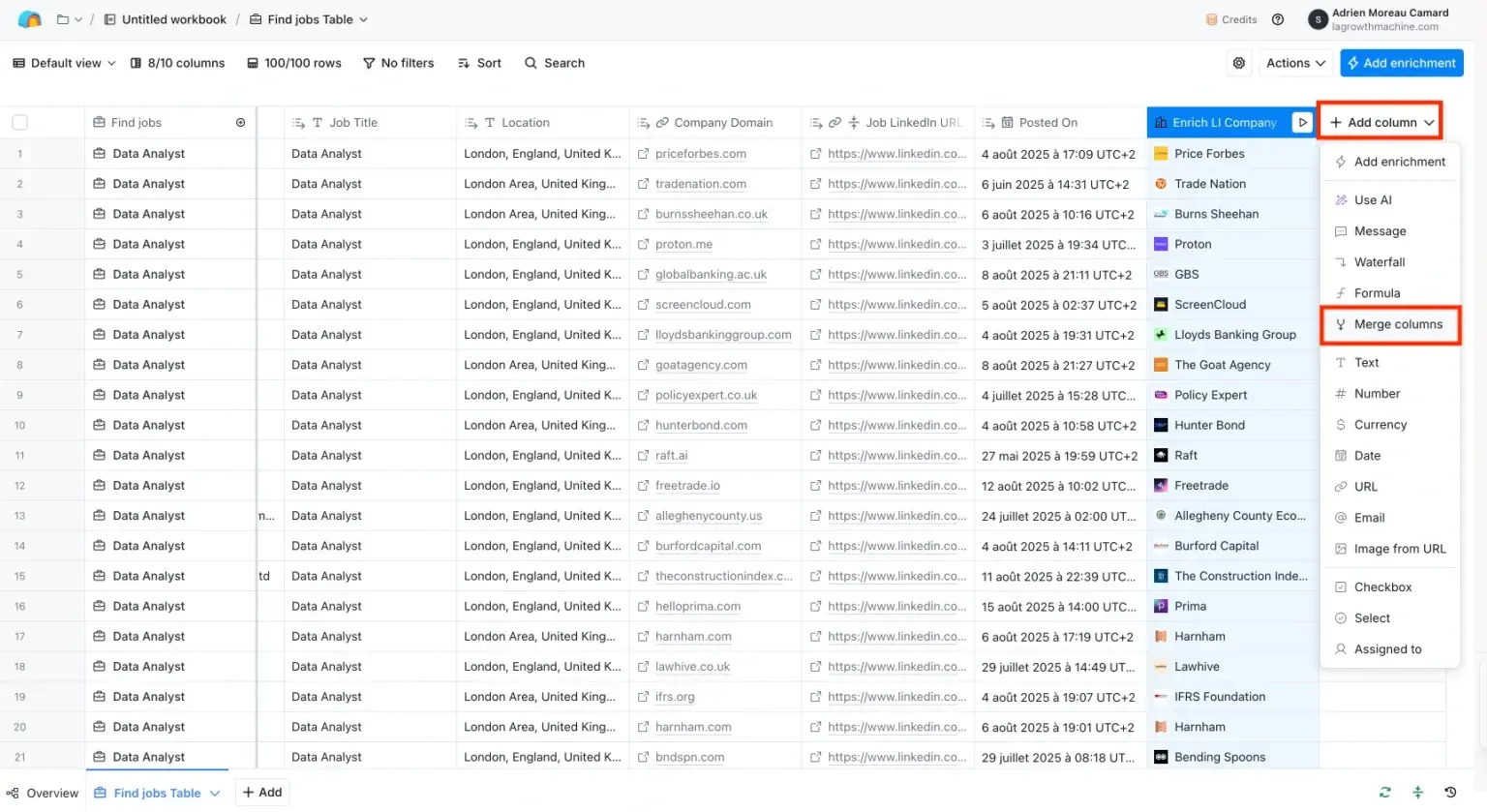Image resolution: width=1487 pixels, height=812 pixels.
Task: Click the help question mark icon
Action: click(x=1278, y=19)
